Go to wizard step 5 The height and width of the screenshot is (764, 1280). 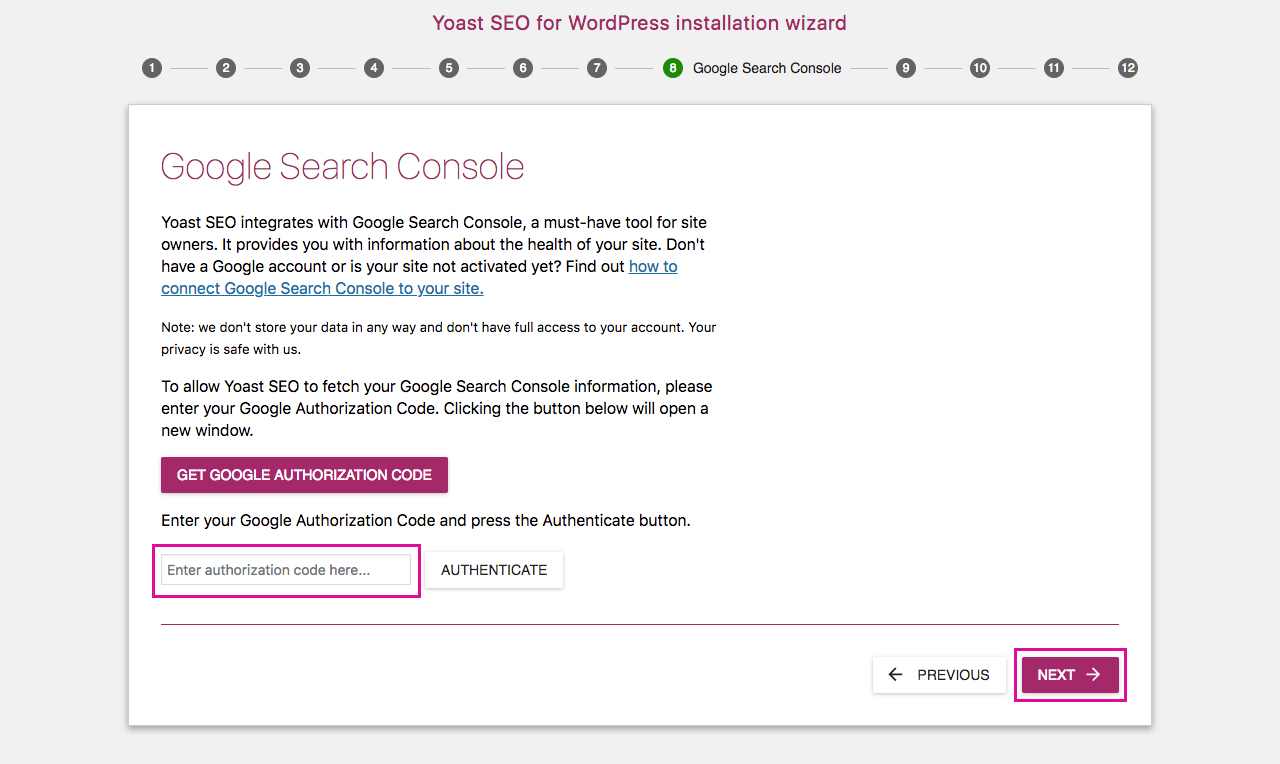click(449, 68)
